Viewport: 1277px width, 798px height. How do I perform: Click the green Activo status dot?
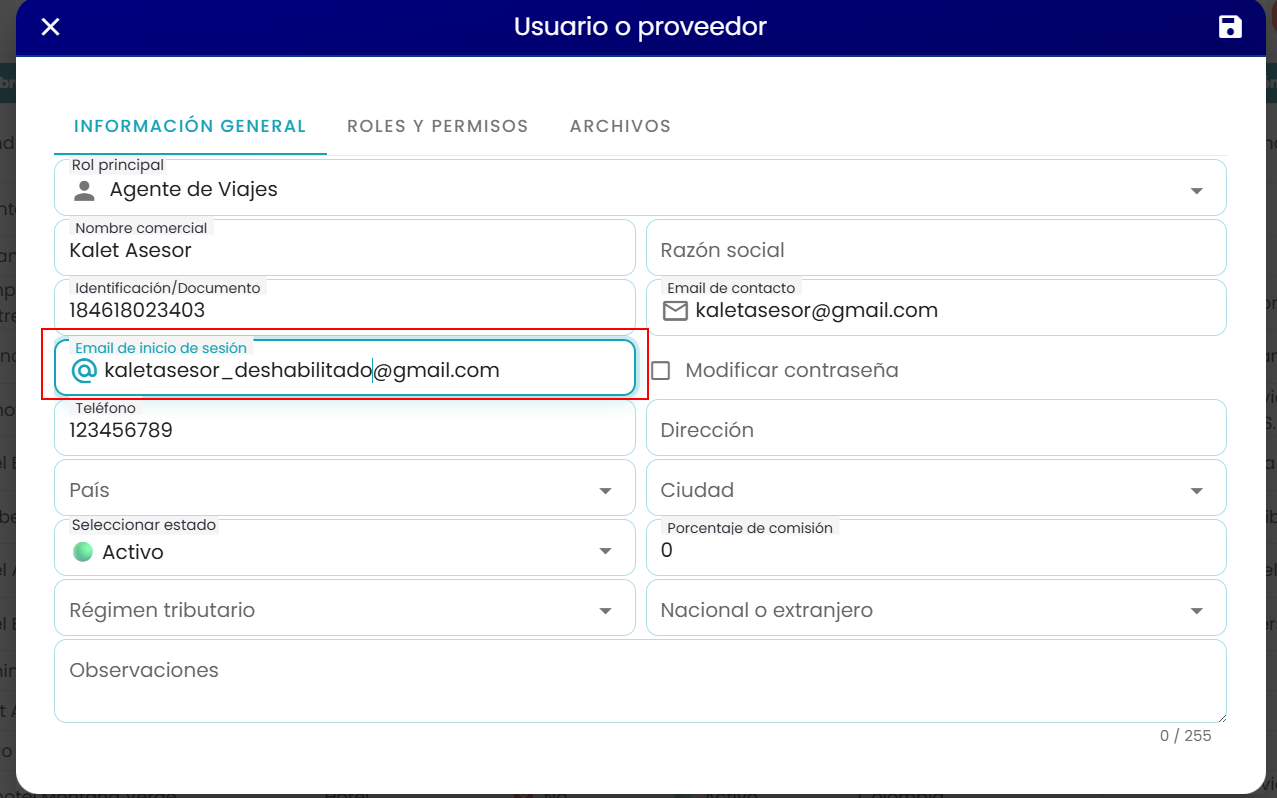coord(83,551)
